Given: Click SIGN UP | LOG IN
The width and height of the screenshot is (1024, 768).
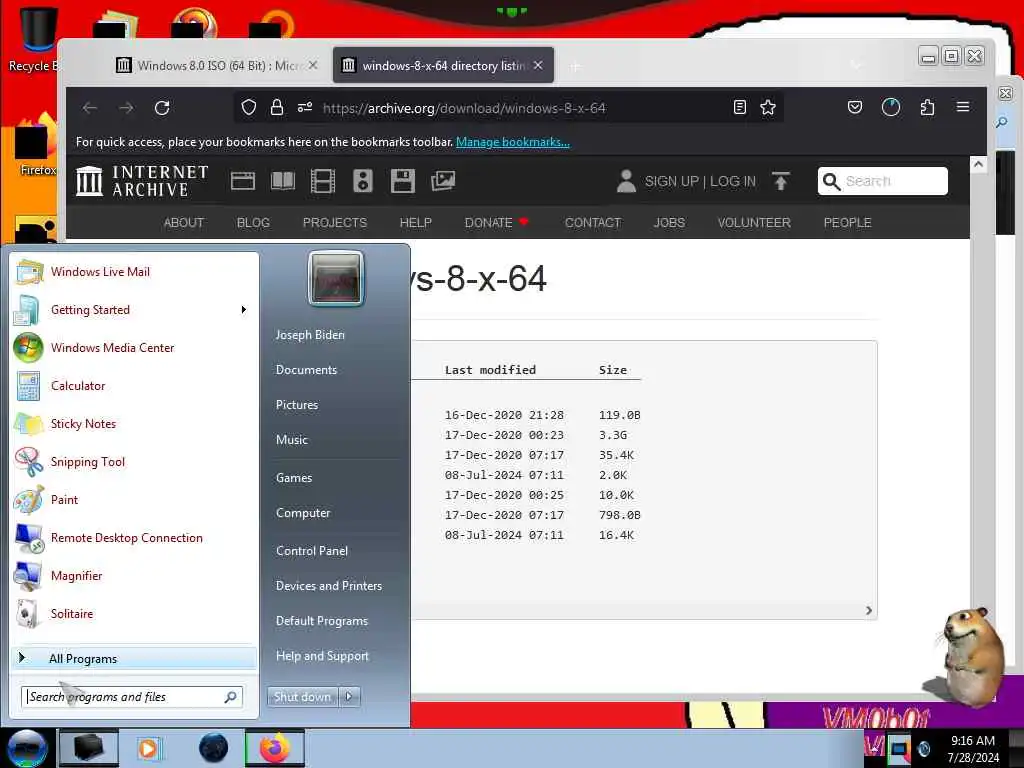Looking at the screenshot, I should point(700,181).
